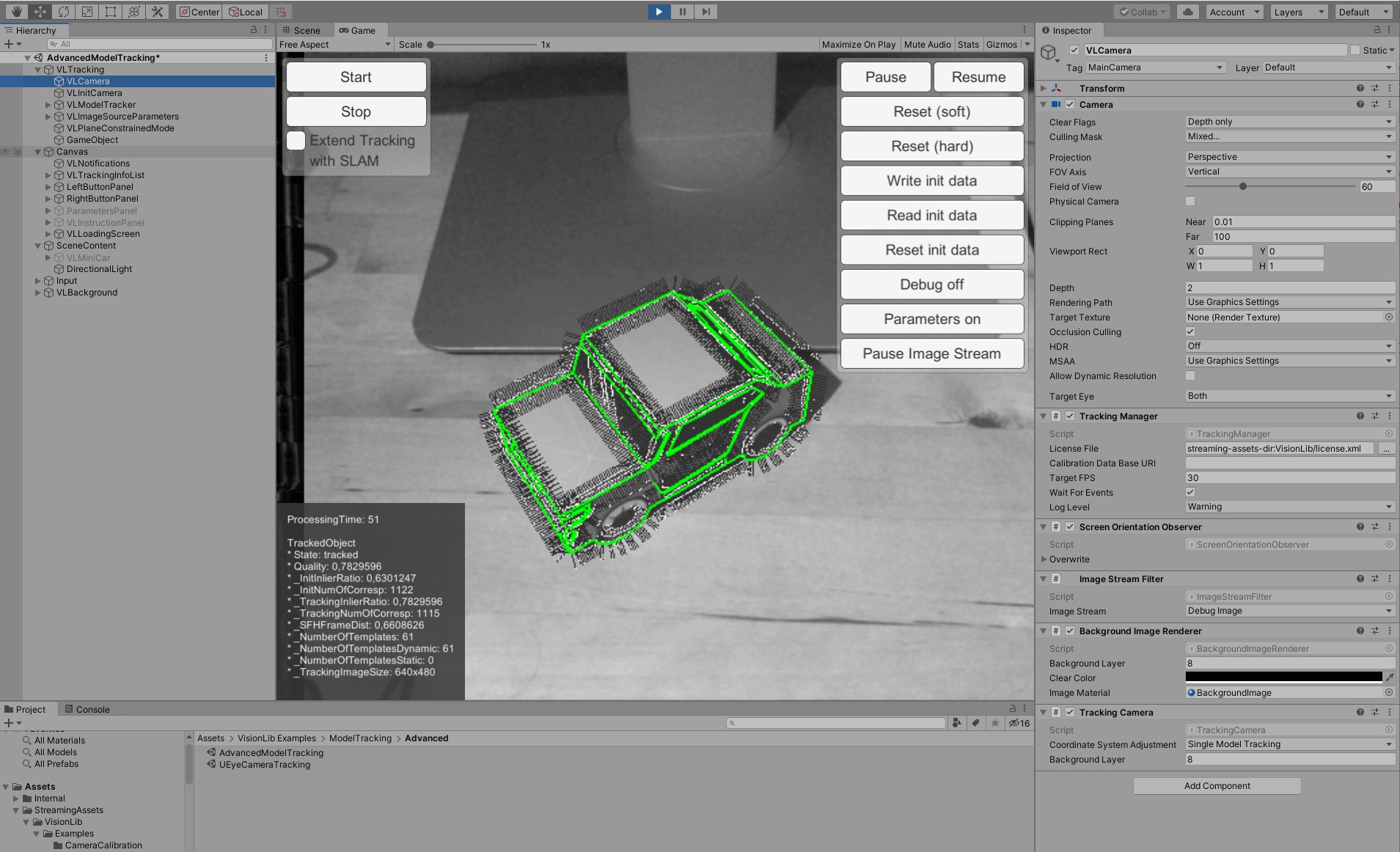Uncheck Wait For Events option

point(1190,492)
